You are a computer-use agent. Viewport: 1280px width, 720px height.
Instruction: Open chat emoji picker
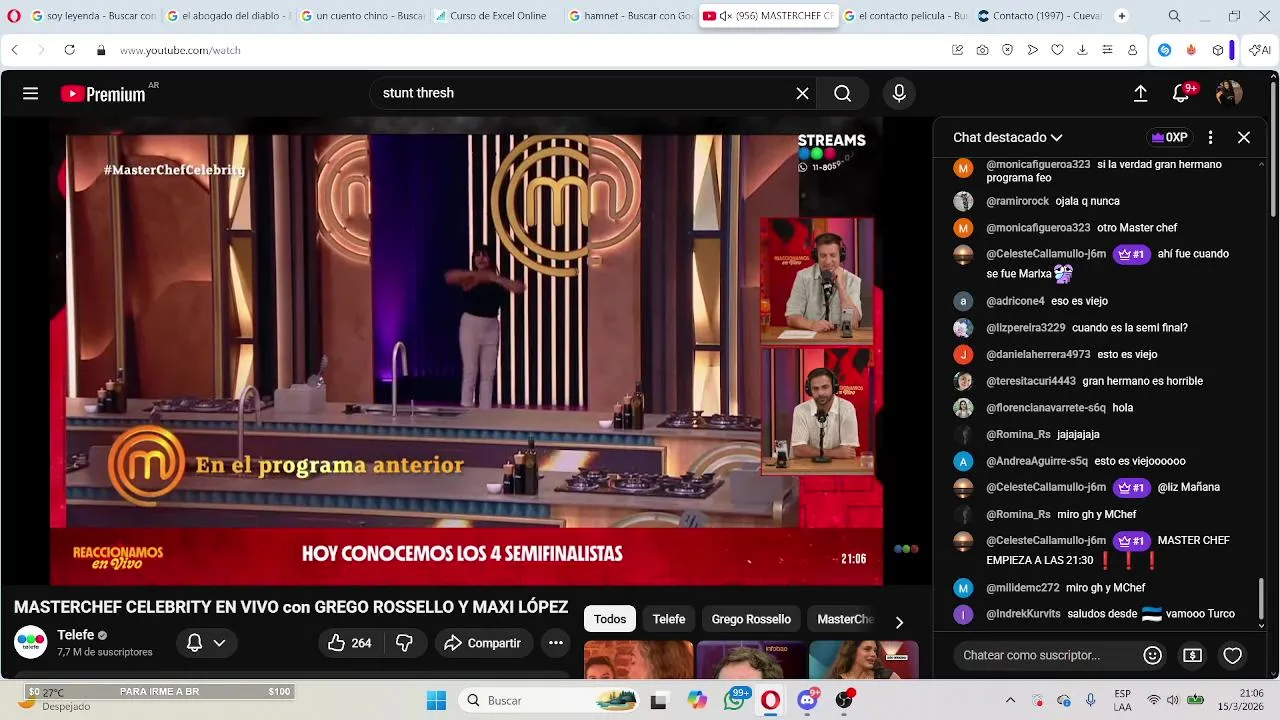(1152, 655)
